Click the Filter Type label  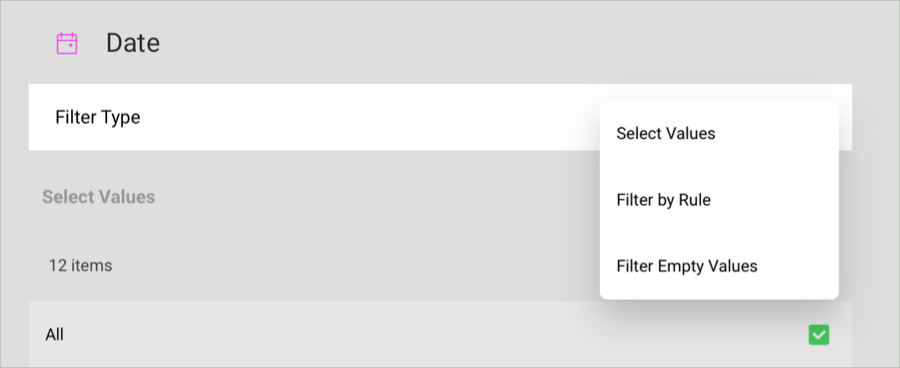point(98,117)
